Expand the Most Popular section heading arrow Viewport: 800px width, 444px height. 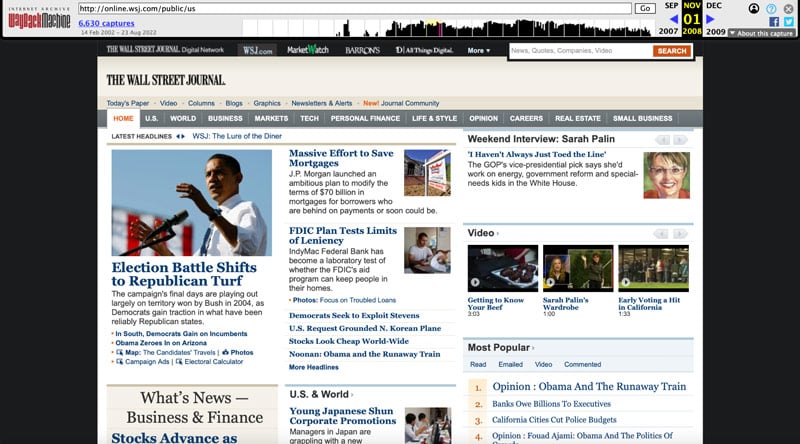[x=533, y=348]
